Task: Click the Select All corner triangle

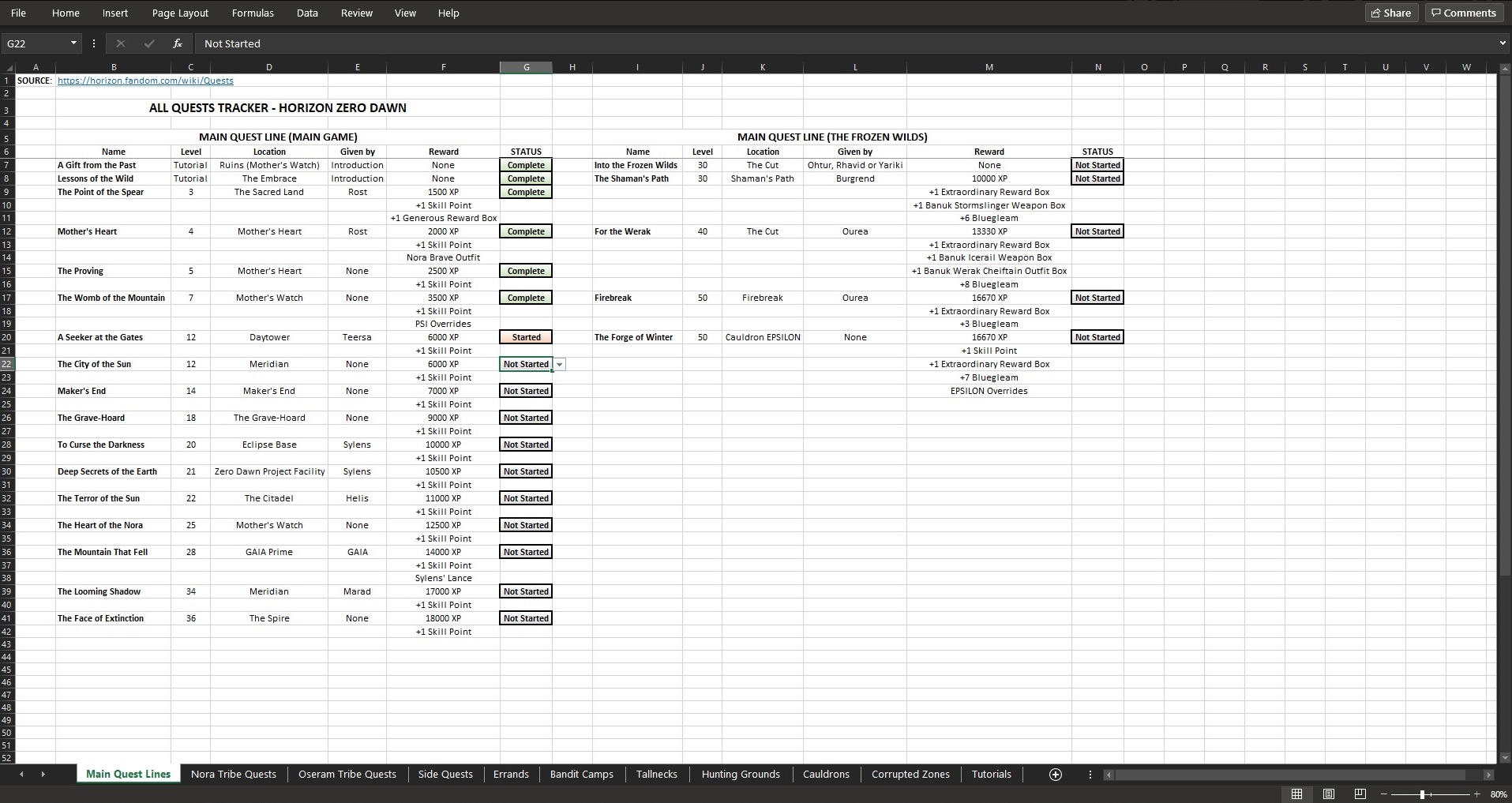Action: 8,67
